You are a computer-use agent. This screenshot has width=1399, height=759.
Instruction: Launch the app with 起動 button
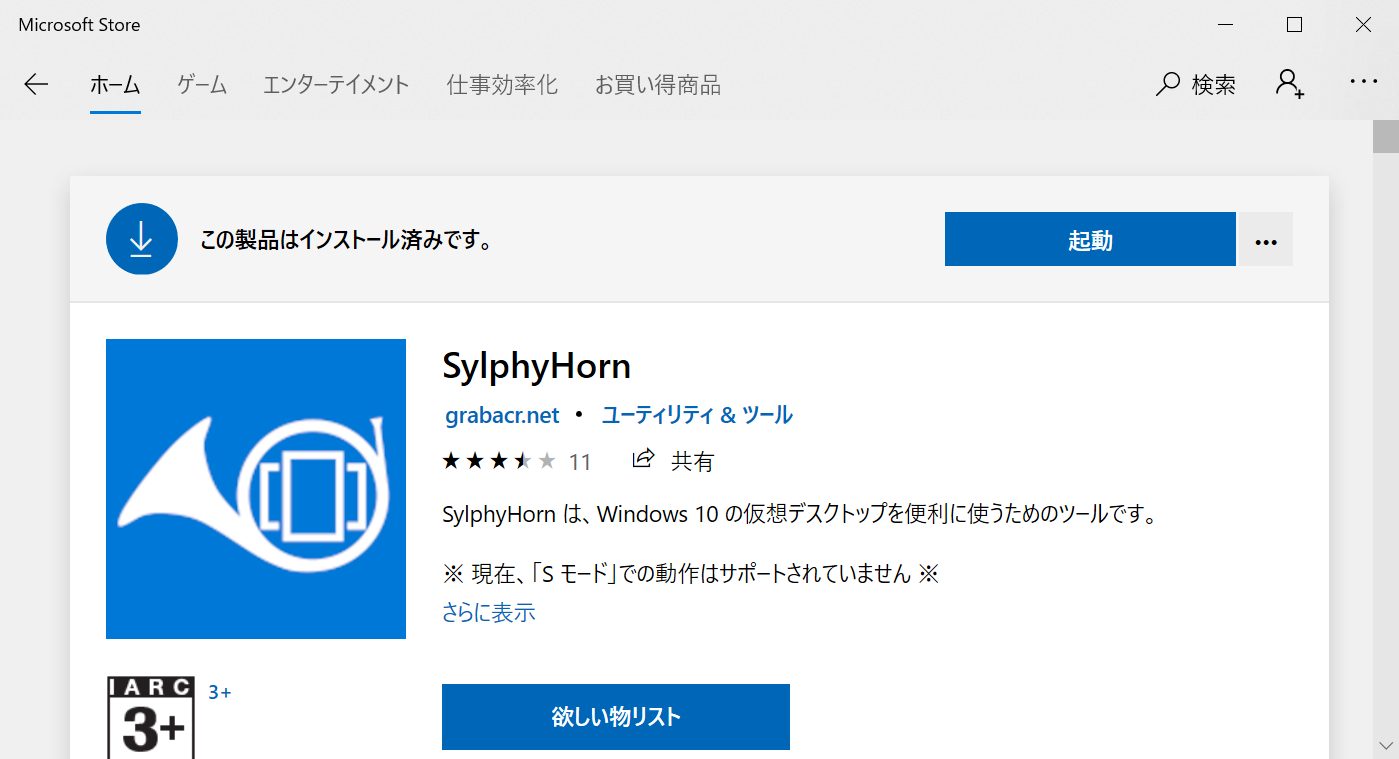1090,240
